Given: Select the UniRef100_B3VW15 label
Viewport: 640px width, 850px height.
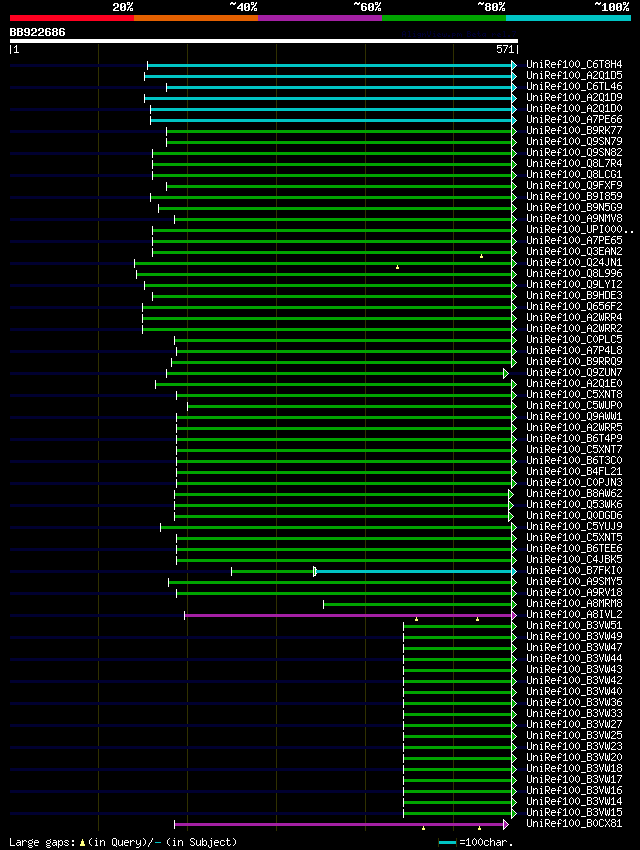Looking at the screenshot, I should pyautogui.click(x=574, y=813).
